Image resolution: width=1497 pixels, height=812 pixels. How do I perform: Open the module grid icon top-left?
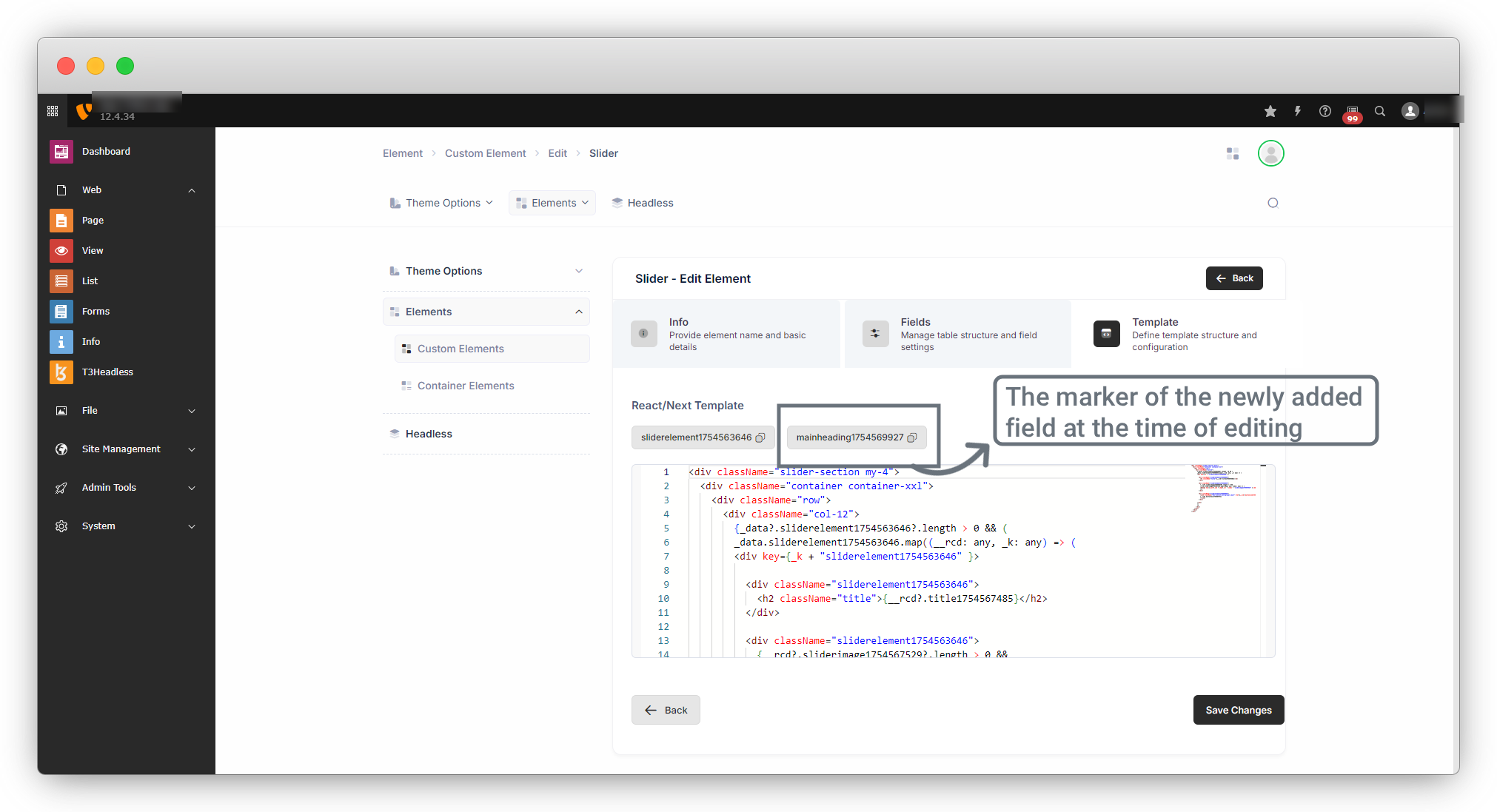(53, 111)
